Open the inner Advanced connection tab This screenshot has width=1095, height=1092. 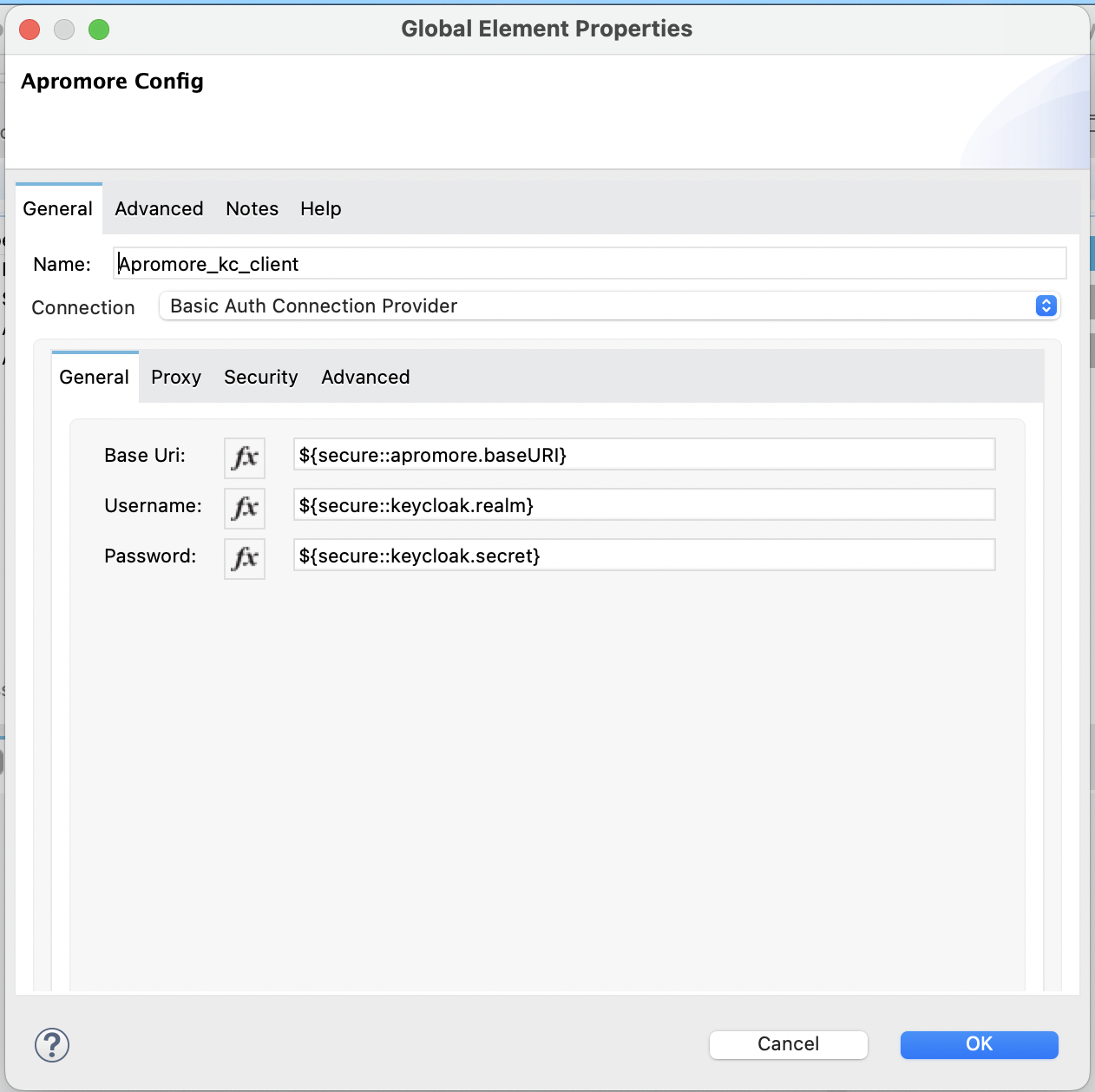click(365, 378)
